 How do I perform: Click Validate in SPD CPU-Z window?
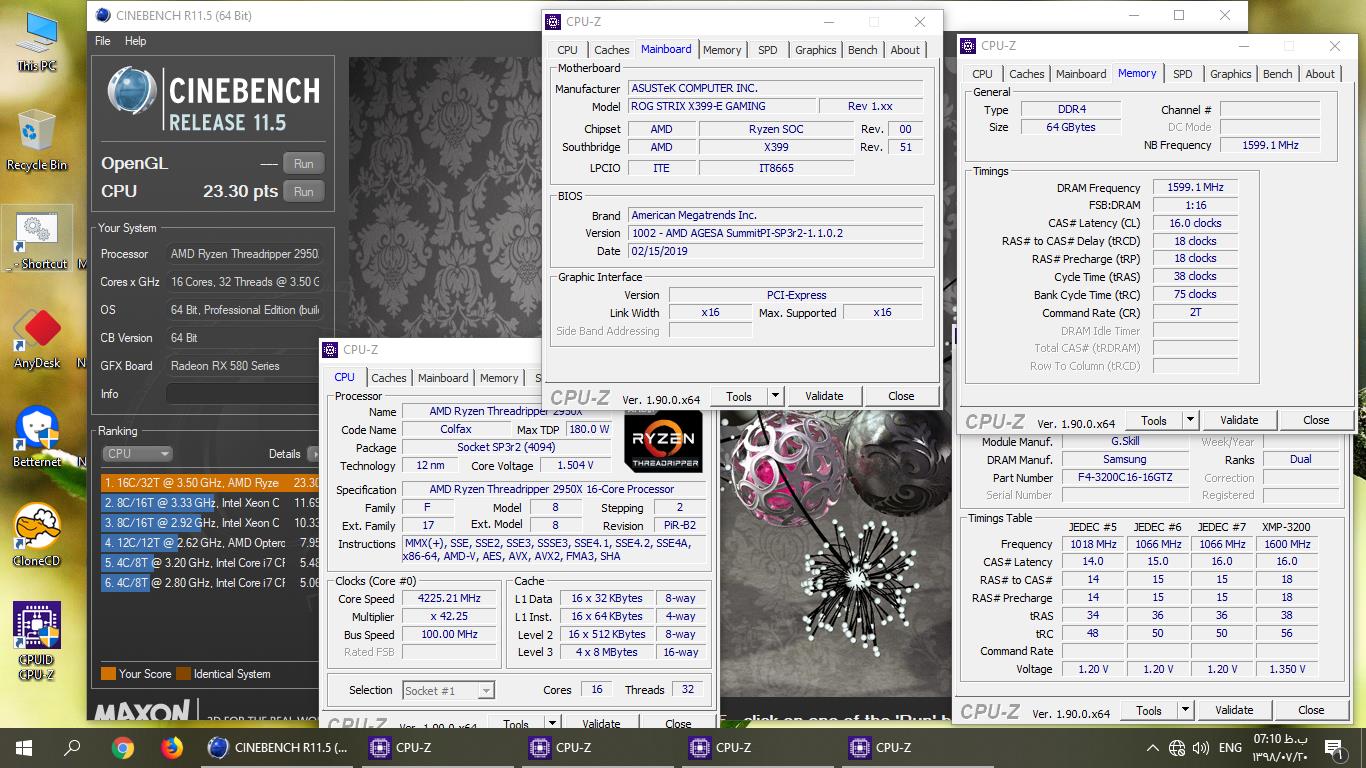click(1234, 711)
